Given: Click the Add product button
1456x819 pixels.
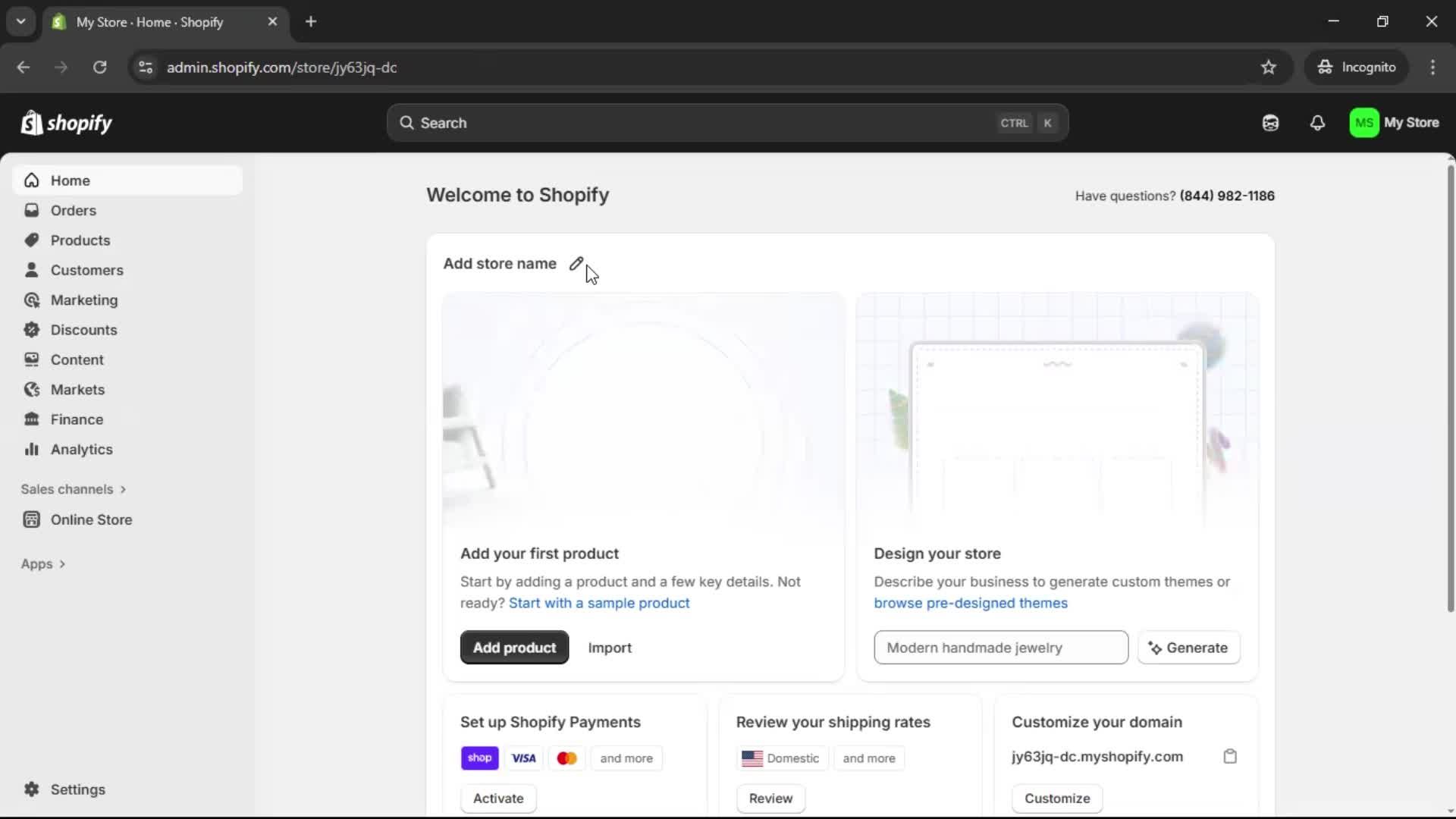Looking at the screenshot, I should [x=514, y=648].
